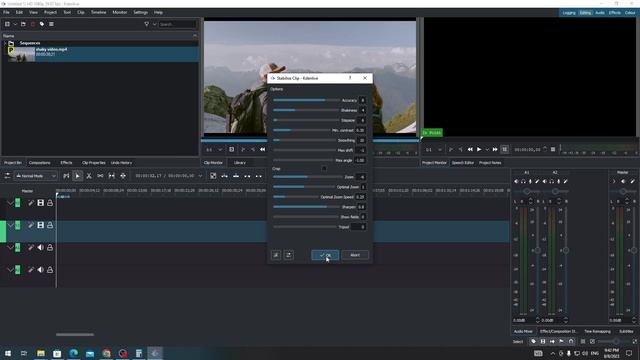Open the track settings icon left of Normal Mode
This screenshot has height=360, width=640.
pos(7,176)
